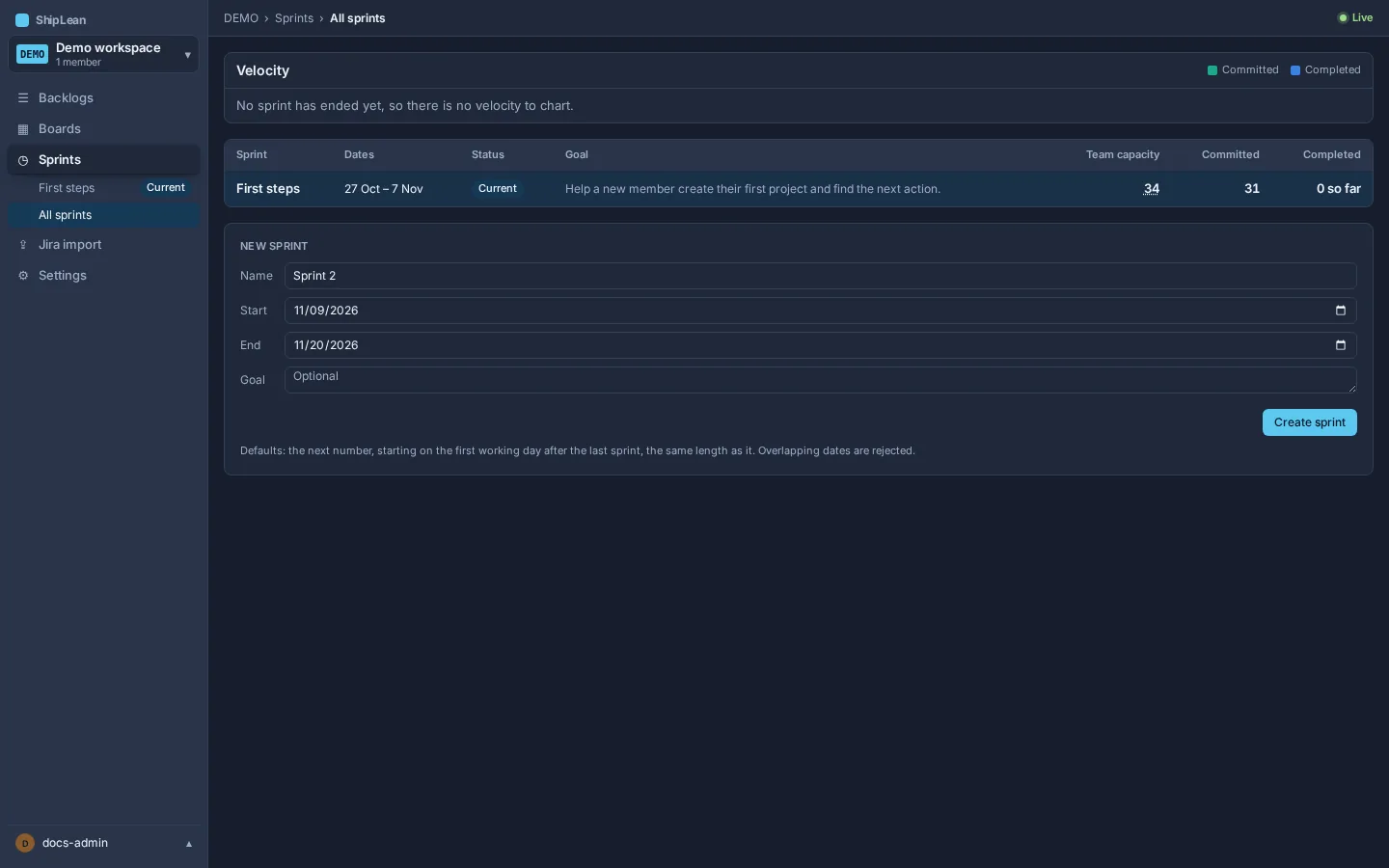The height and width of the screenshot is (868, 1389).
Task: Click the Committed value 31
Action: pos(1252,189)
